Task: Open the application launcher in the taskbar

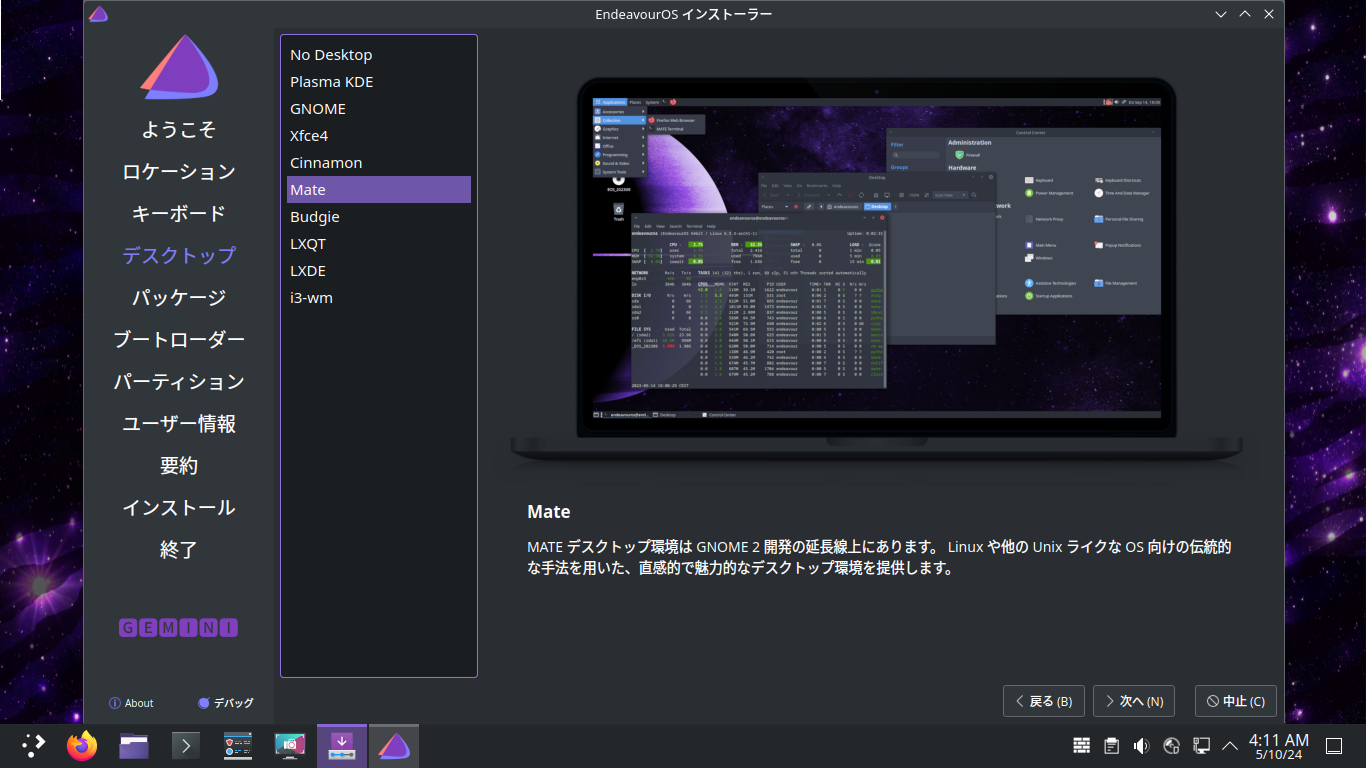Action: pyautogui.click(x=34, y=746)
